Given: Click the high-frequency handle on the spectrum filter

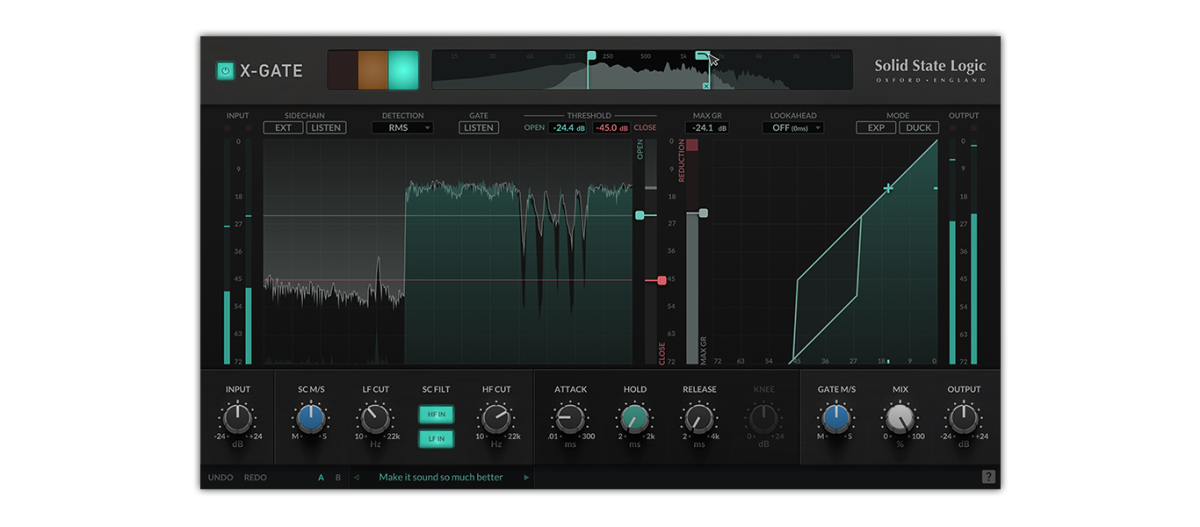Looking at the screenshot, I should click(702, 56).
